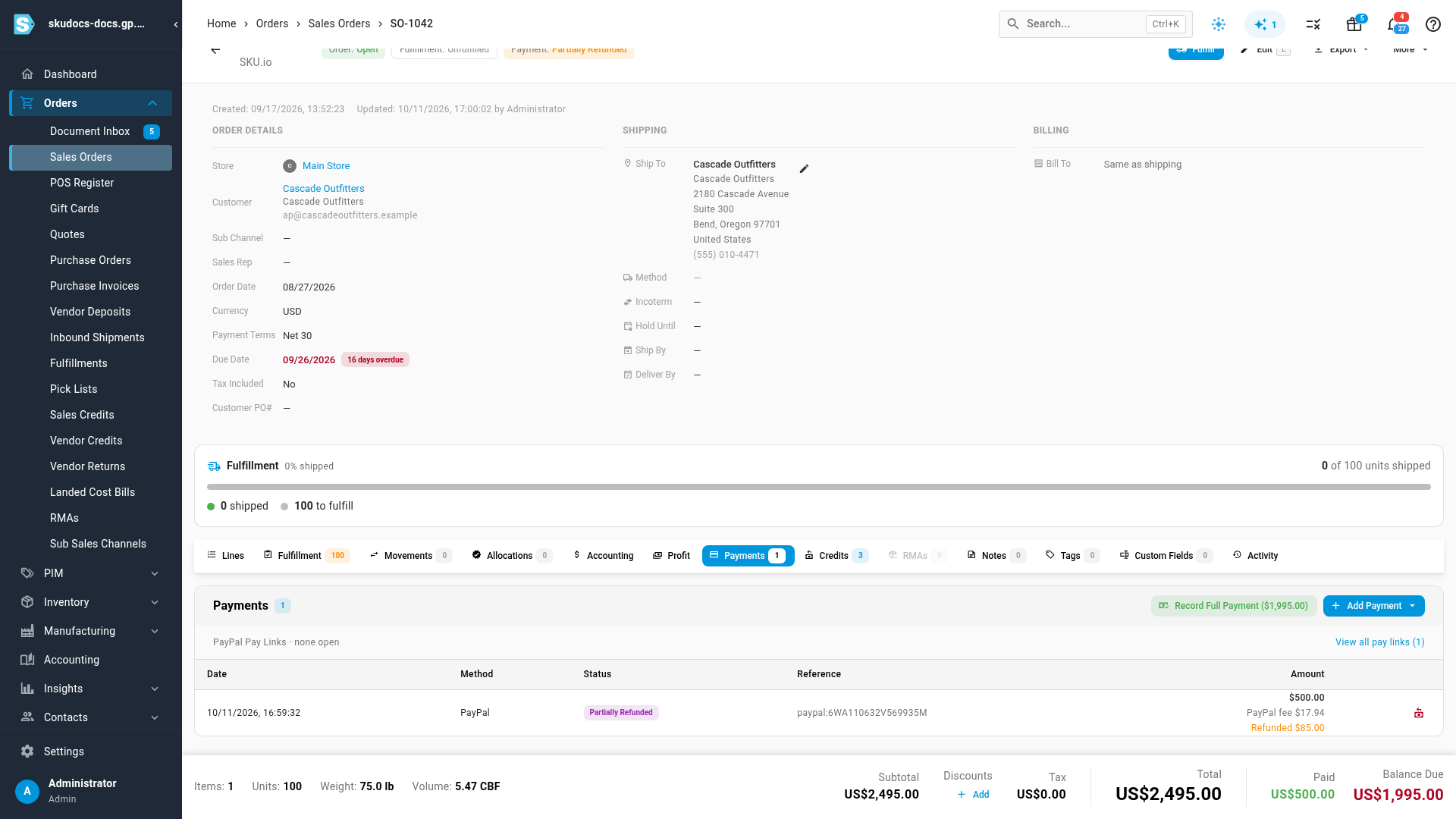Click the back arrow beside SKU.io
Image resolution: width=1456 pixels, height=819 pixels.
pyautogui.click(x=215, y=50)
